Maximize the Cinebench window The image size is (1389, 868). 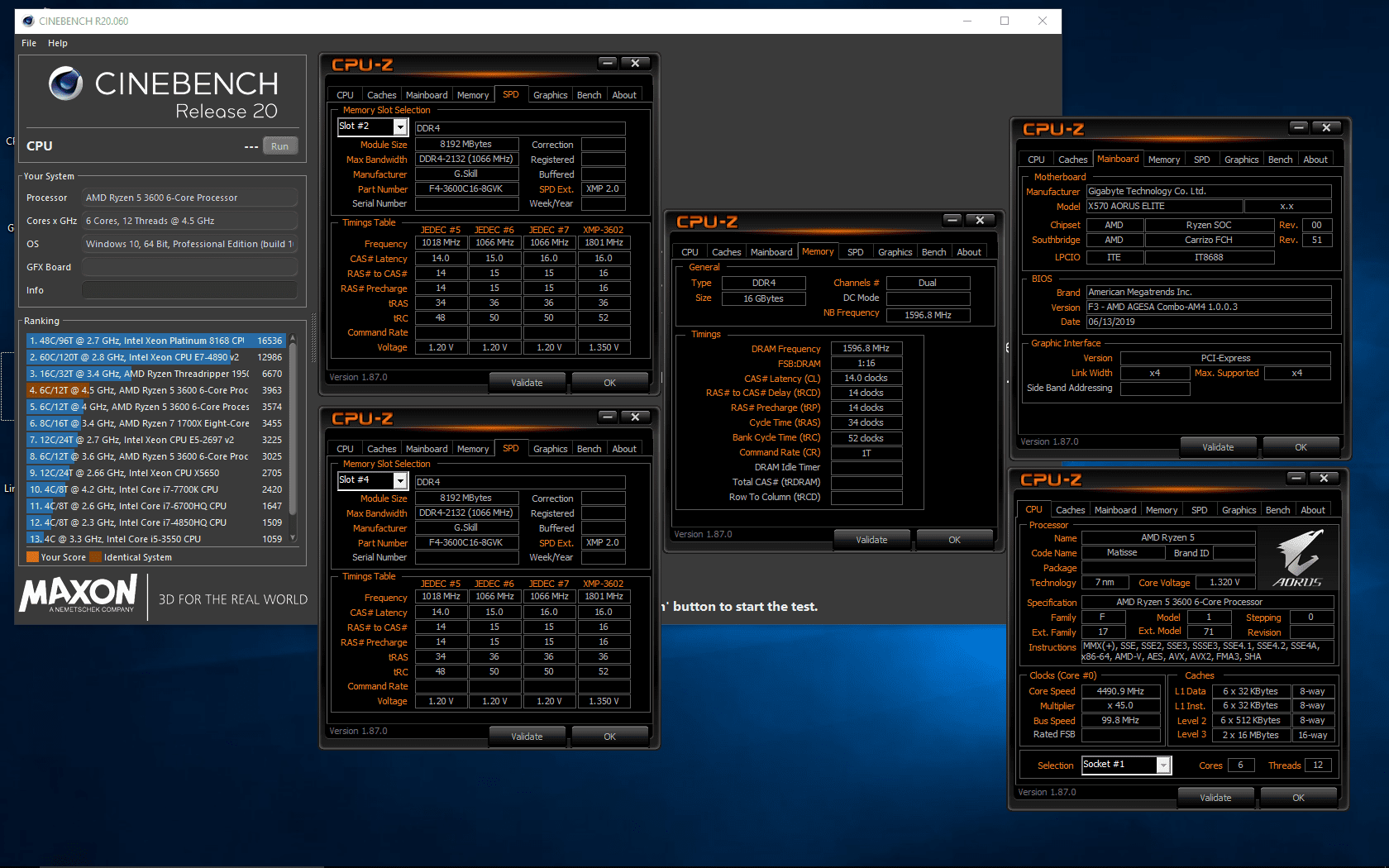point(1005,21)
